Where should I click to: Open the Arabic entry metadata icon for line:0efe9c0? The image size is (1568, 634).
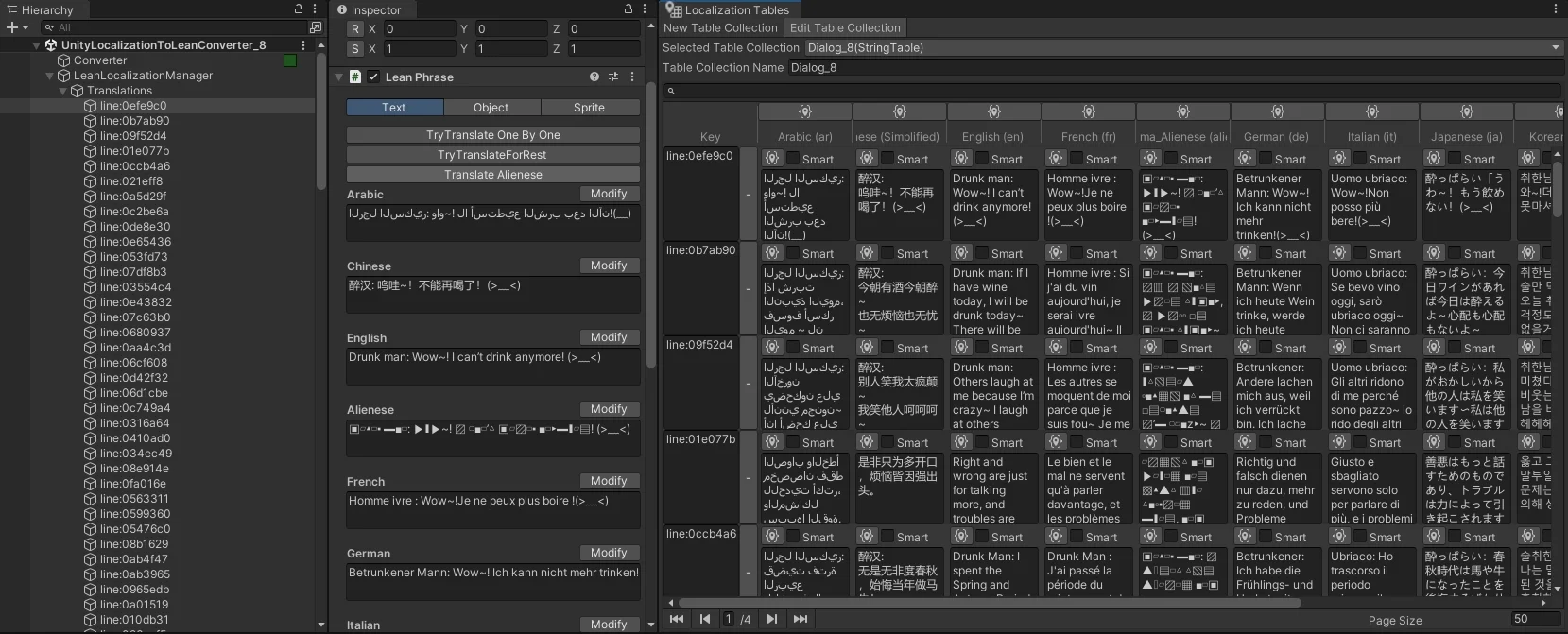click(772, 158)
